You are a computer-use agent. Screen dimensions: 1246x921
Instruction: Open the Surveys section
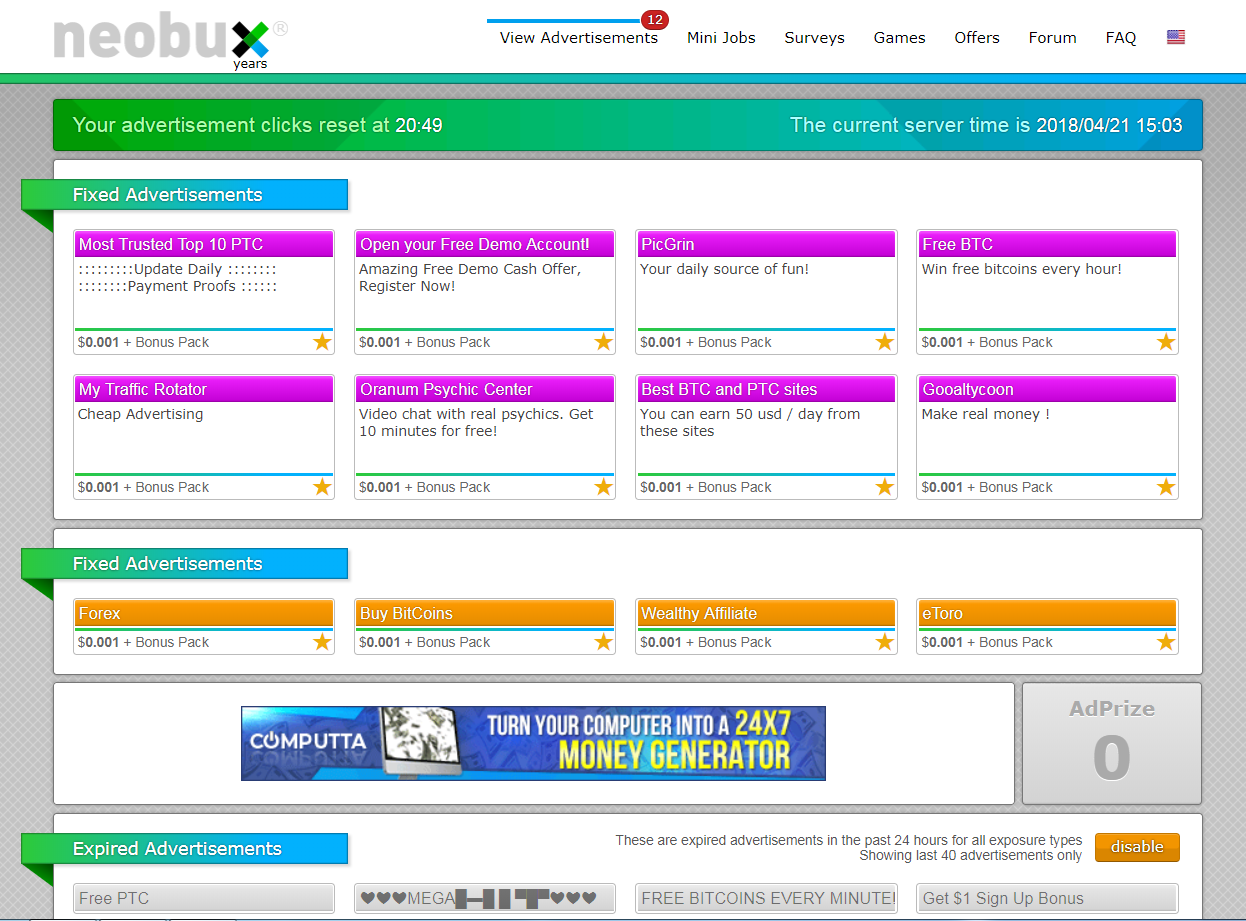(814, 38)
